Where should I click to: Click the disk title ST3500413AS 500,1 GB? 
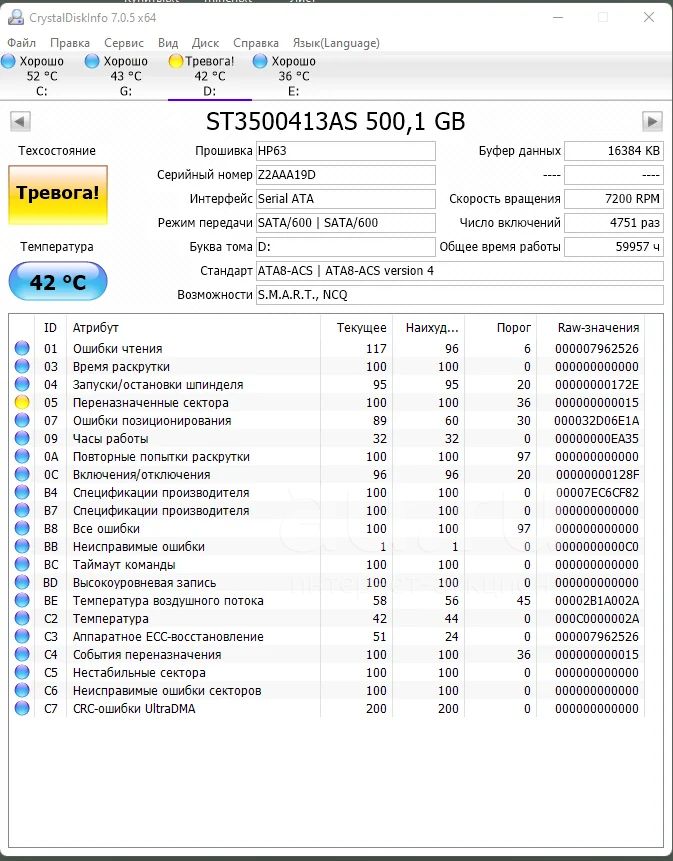pyautogui.click(x=335, y=121)
